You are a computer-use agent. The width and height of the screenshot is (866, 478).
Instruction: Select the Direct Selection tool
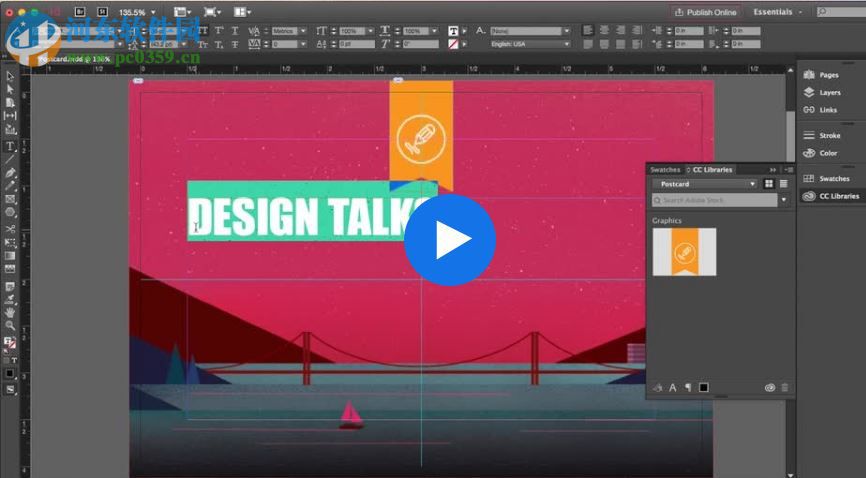10,89
